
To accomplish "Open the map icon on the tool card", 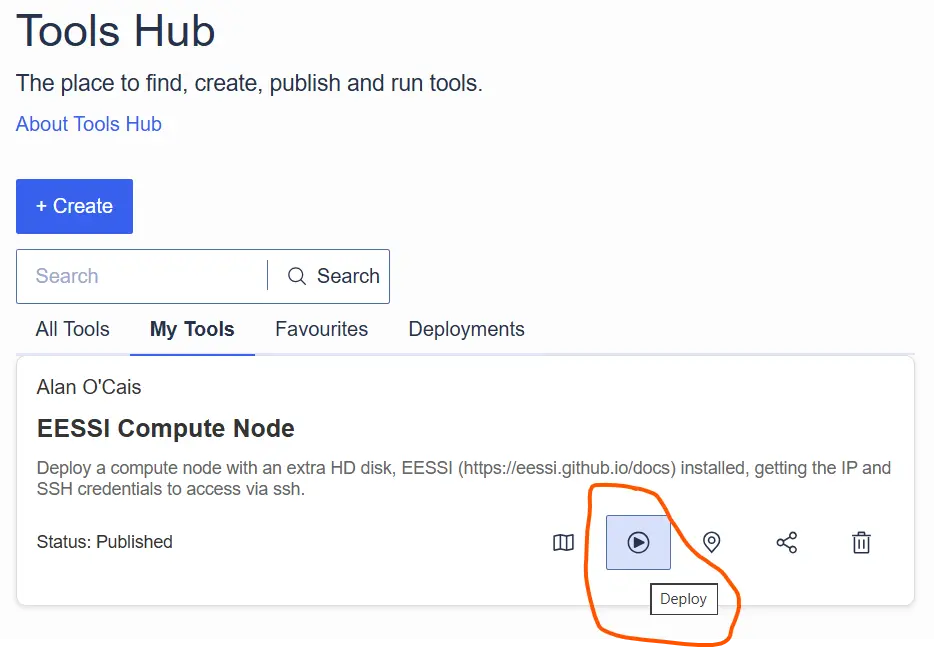I will click(x=563, y=541).
